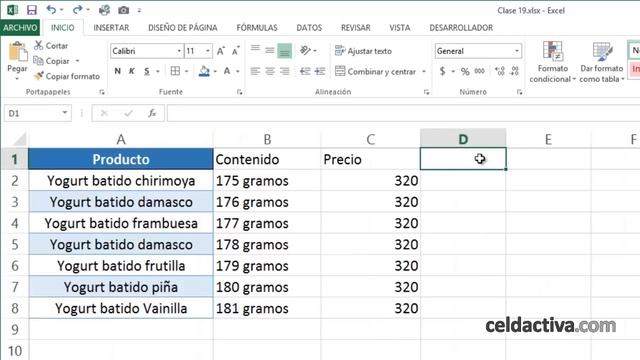Decrease the font size
Image resolution: width=640 pixels, height=360 pixels.
click(x=236, y=51)
